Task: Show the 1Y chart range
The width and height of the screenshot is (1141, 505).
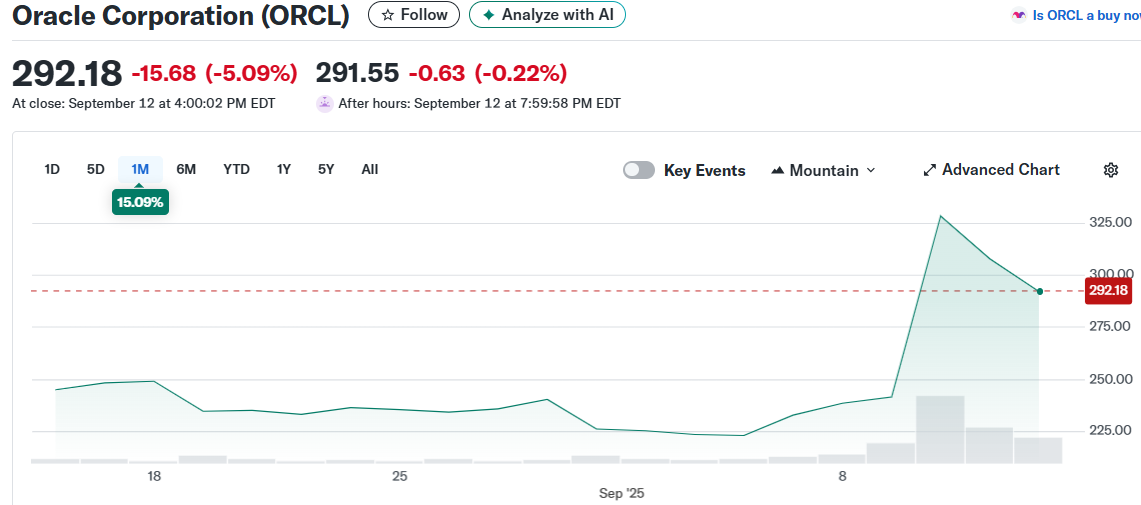Action: coord(284,170)
